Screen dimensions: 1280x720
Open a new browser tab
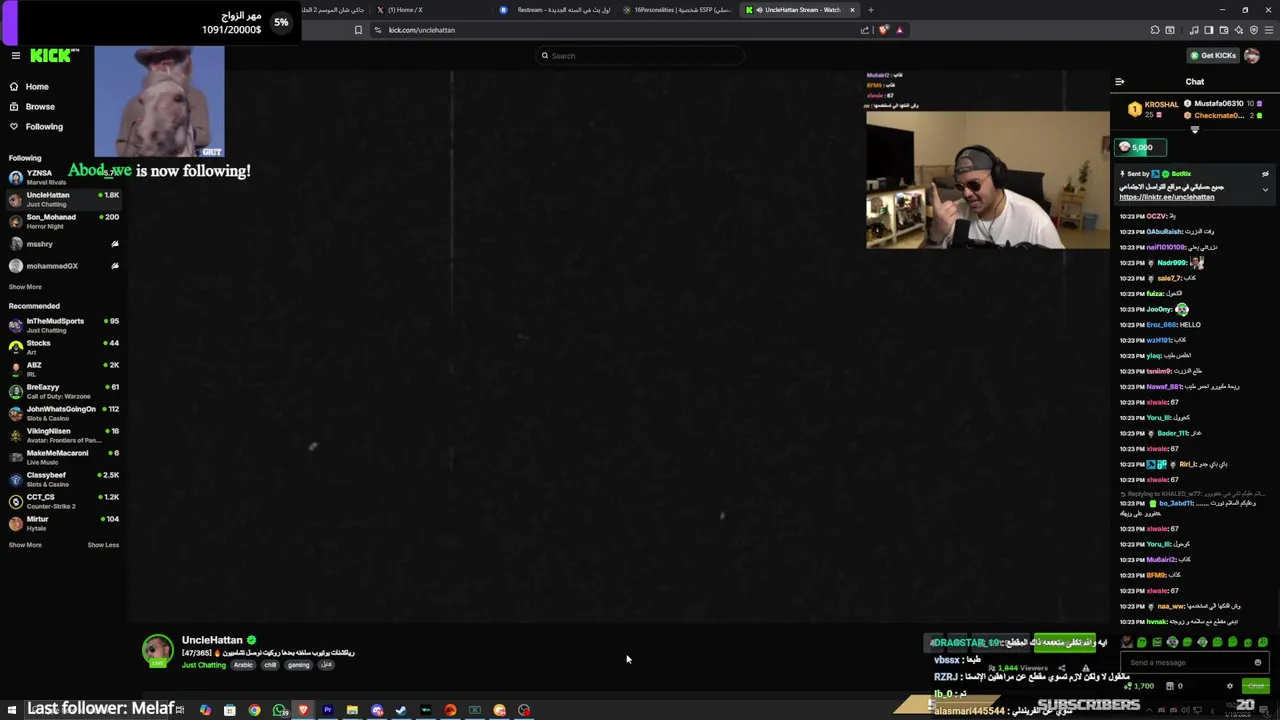pos(870,10)
